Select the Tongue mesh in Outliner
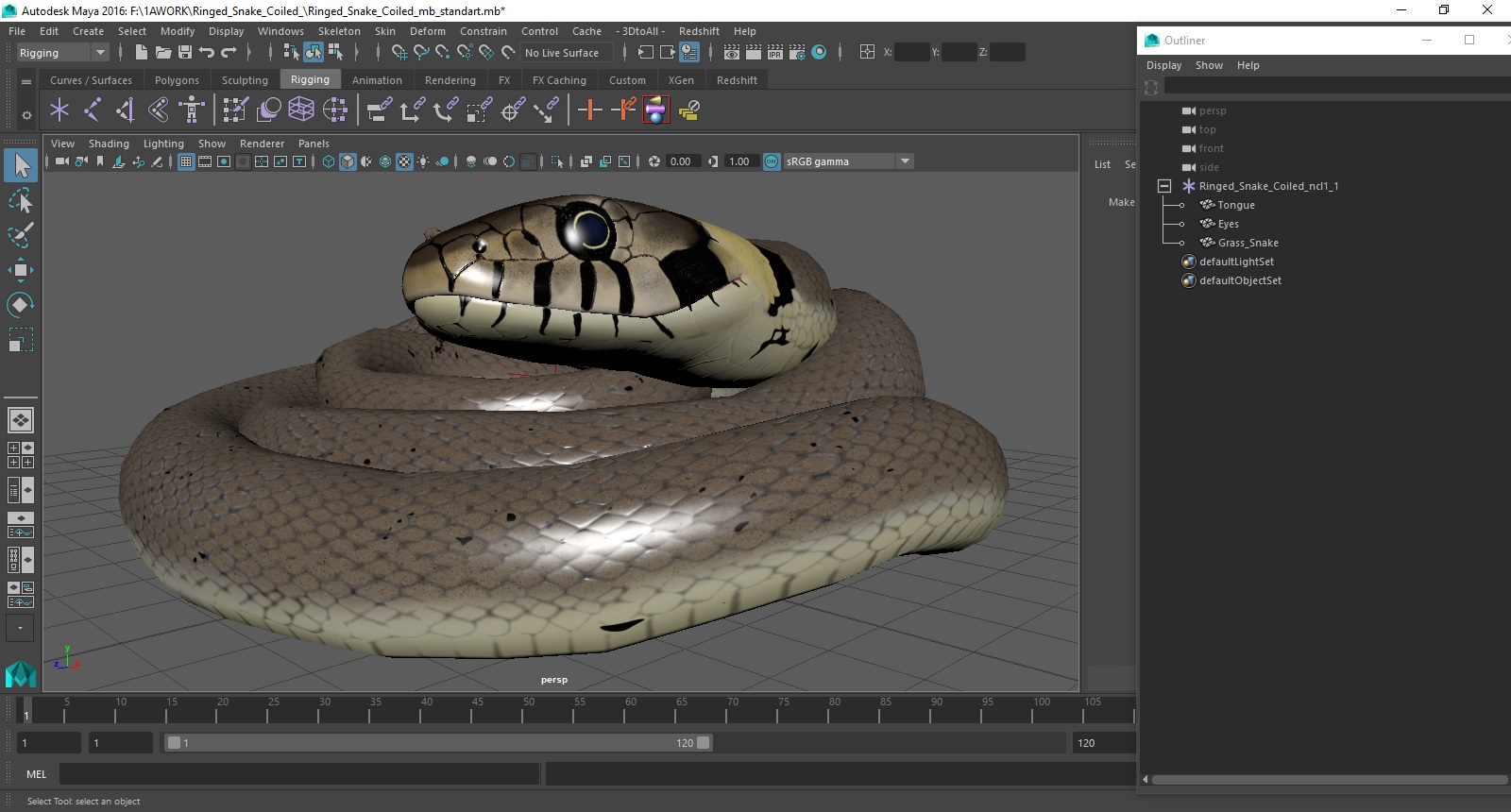This screenshot has height=812, width=1511. click(1236, 205)
